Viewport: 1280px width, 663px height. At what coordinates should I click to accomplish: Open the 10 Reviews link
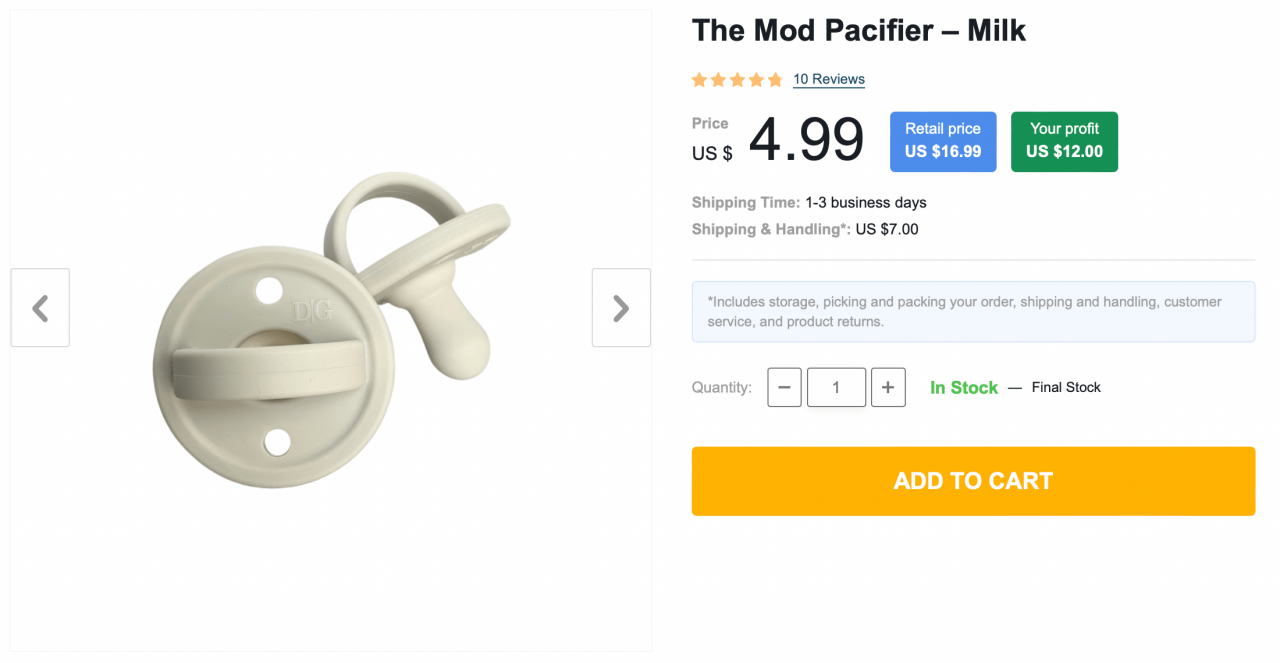828,79
